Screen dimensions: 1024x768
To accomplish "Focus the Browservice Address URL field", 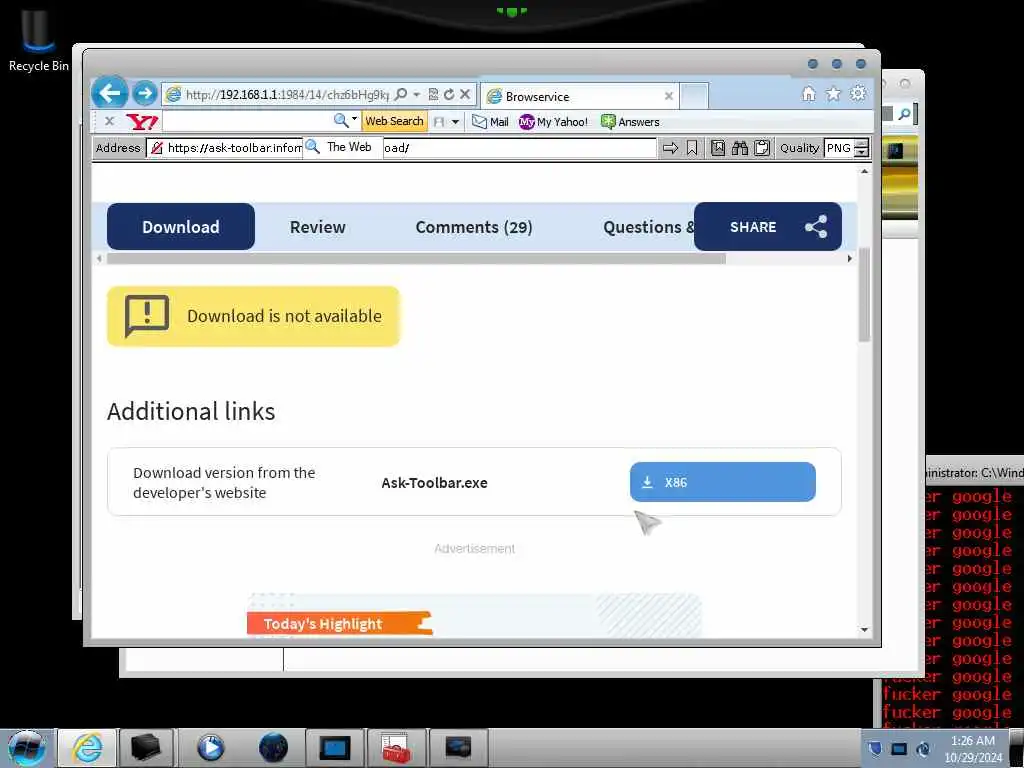I will click(401, 148).
